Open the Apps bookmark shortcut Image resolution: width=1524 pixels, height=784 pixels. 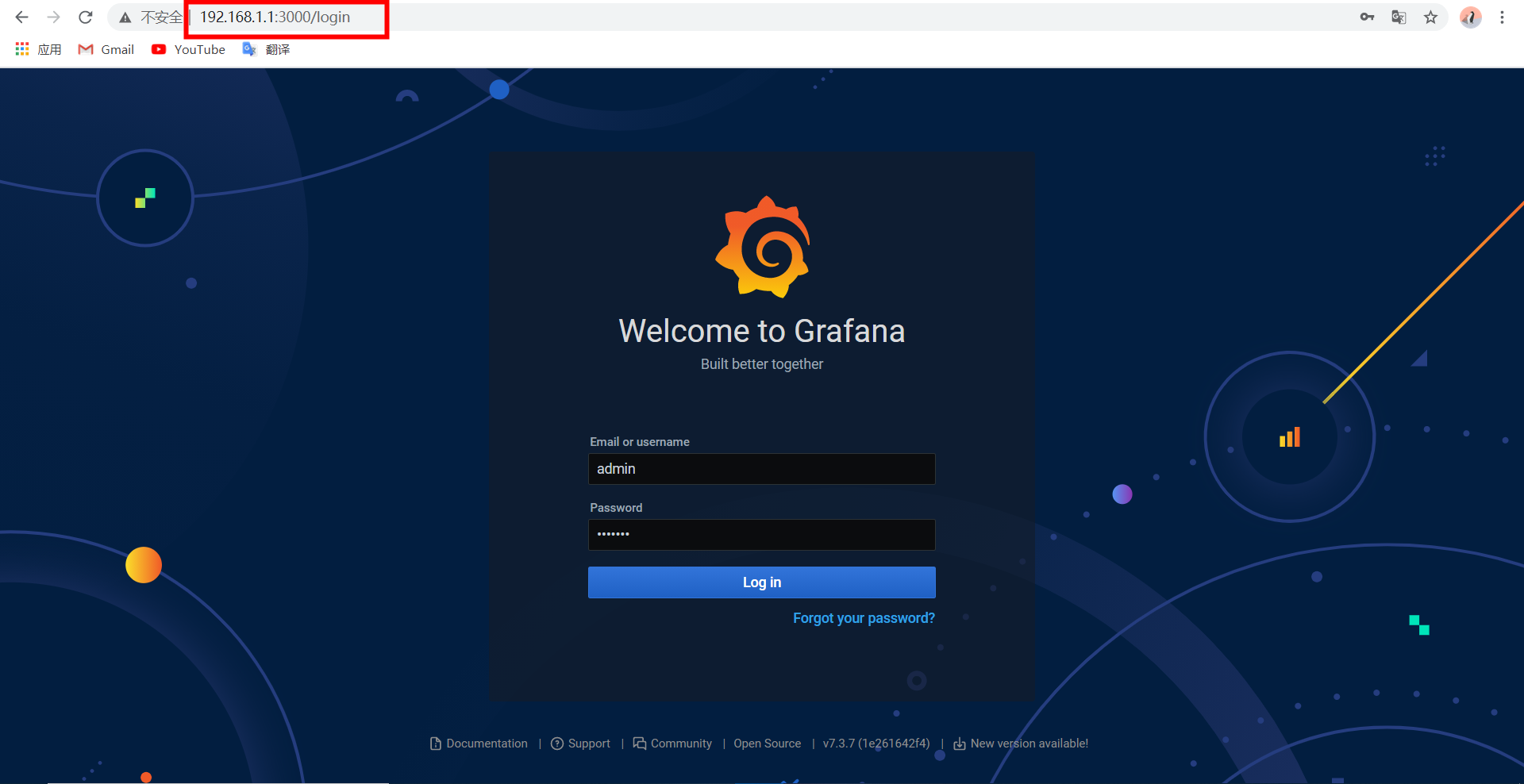click(38, 49)
